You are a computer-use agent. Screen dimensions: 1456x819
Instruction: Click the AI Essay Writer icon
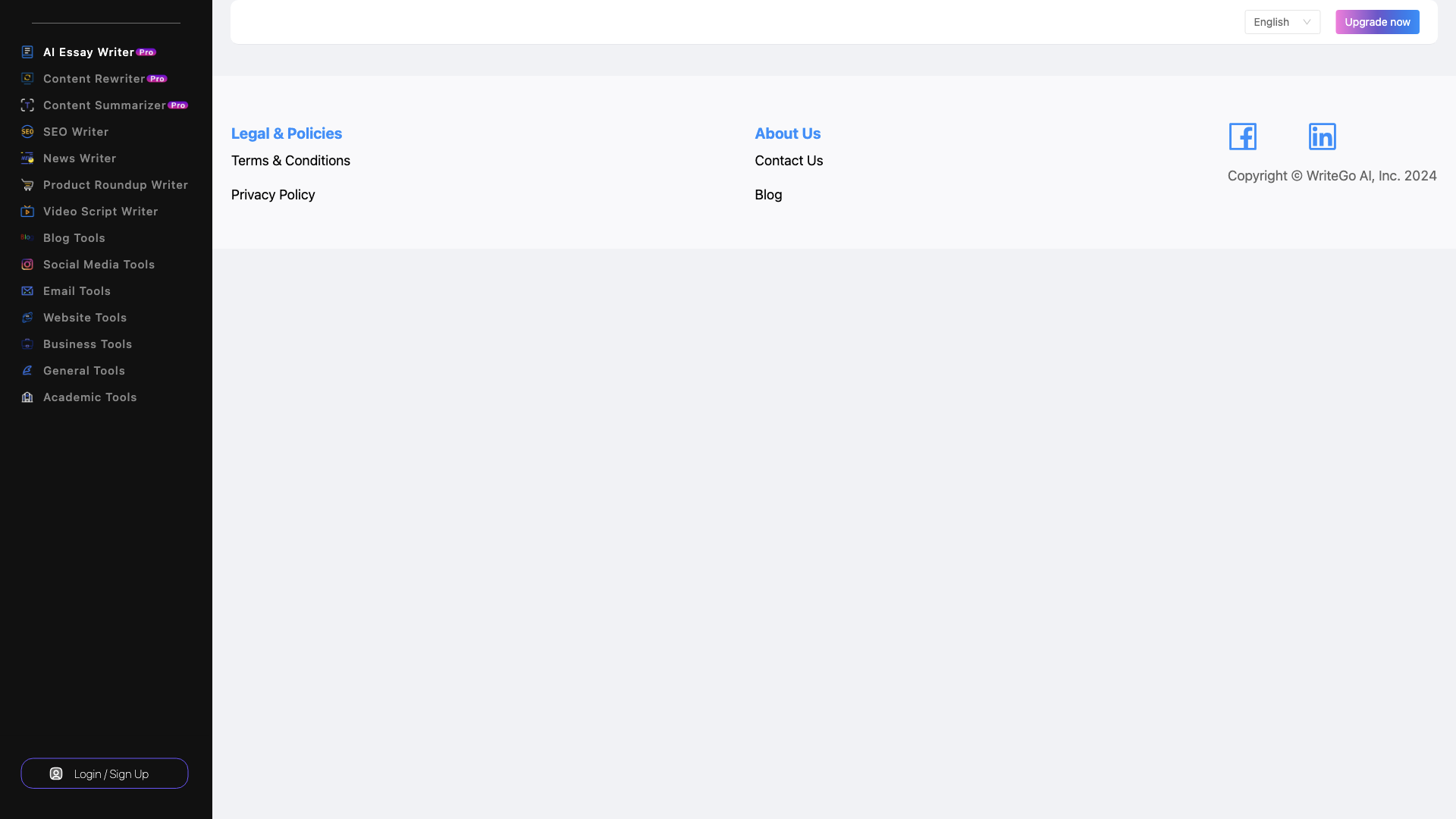click(x=27, y=51)
